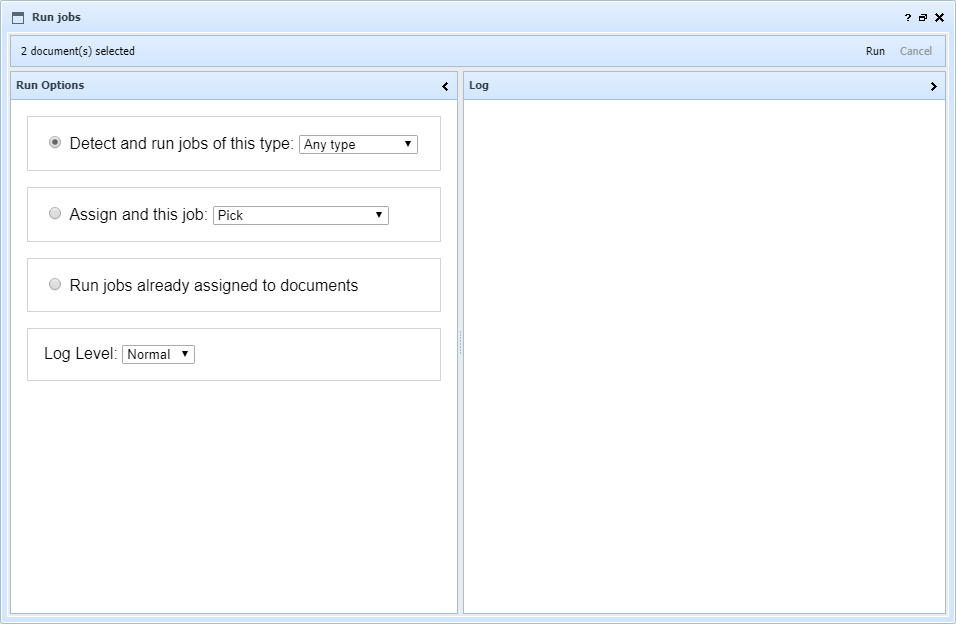Click the Run jobs window icon
The height and width of the screenshot is (624, 956).
pos(18,17)
